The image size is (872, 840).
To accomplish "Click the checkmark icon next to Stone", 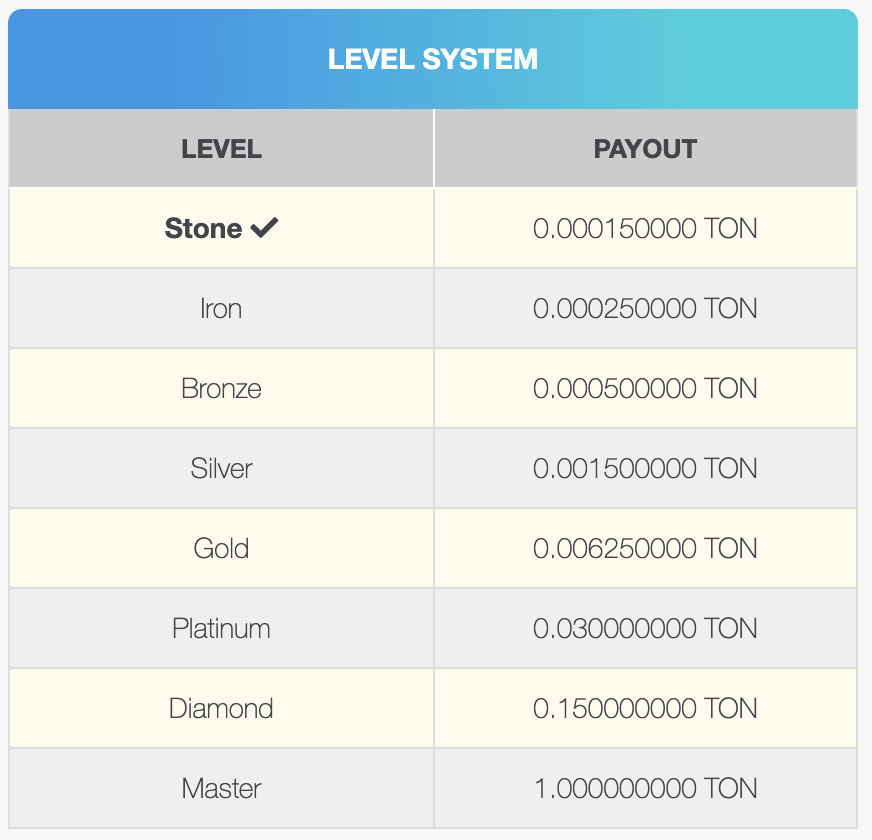I will point(264,229).
